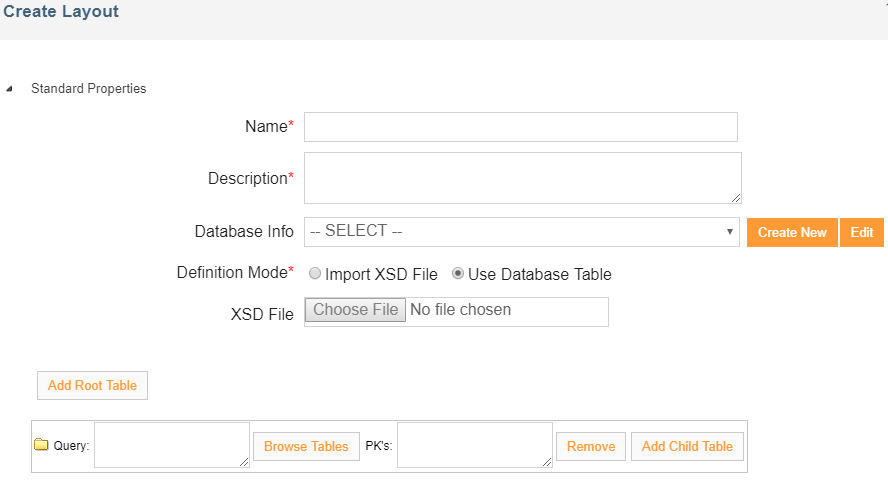The height and width of the screenshot is (483, 888).
Task: Click the Create New button
Action: [791, 232]
